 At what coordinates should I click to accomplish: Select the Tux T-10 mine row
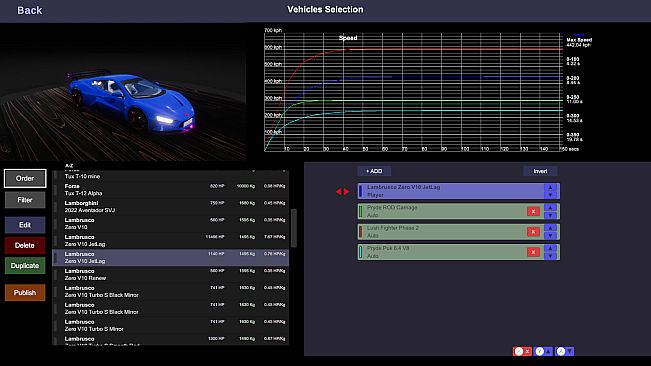171,176
